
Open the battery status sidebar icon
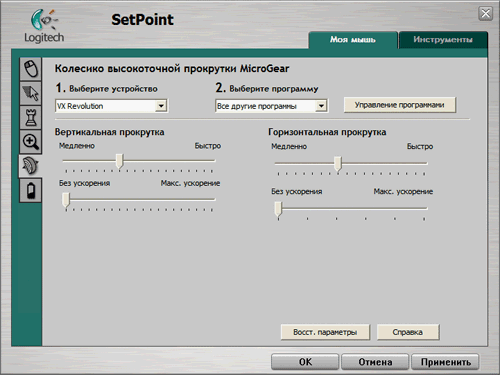click(31, 190)
